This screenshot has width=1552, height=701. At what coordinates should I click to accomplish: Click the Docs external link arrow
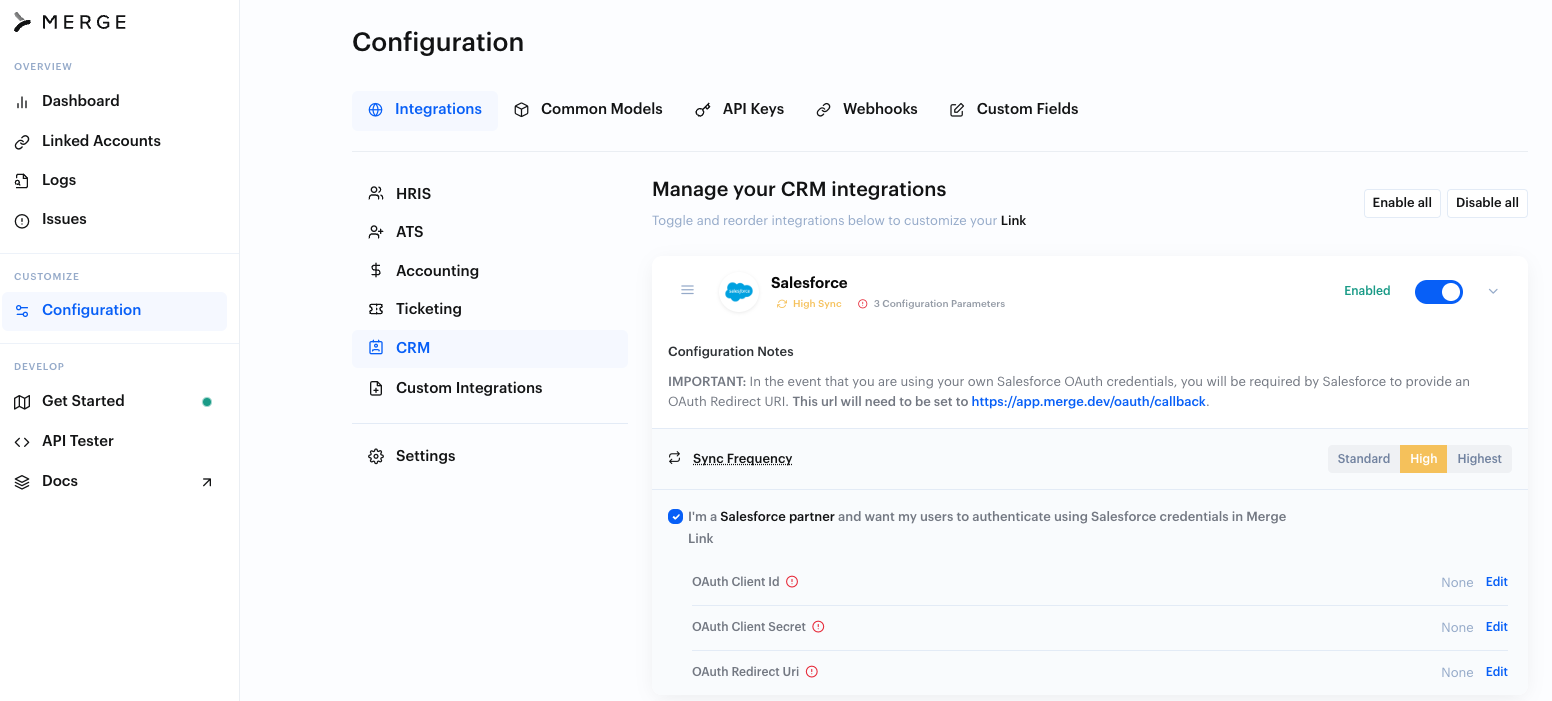(x=207, y=482)
